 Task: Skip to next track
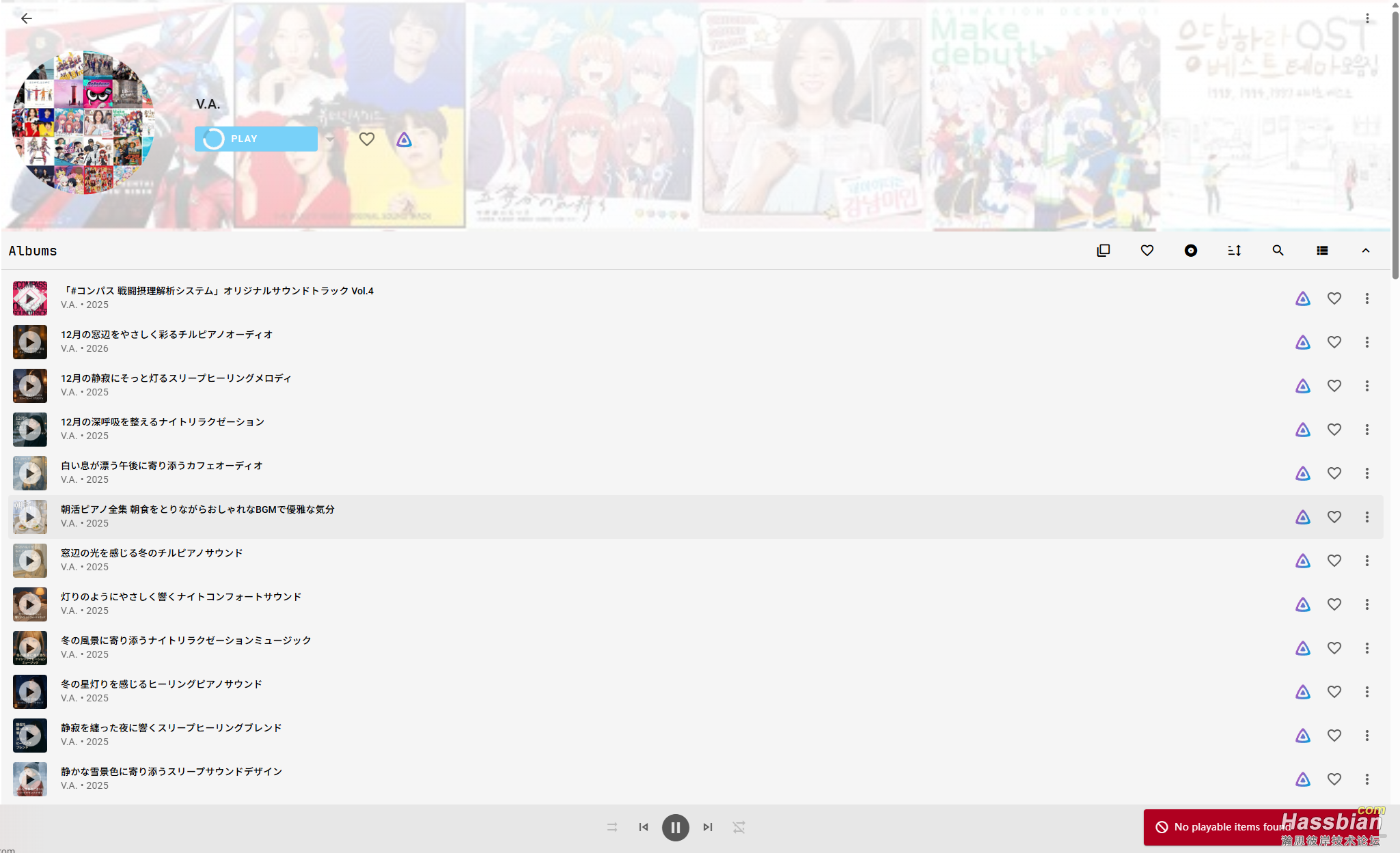coord(708,827)
